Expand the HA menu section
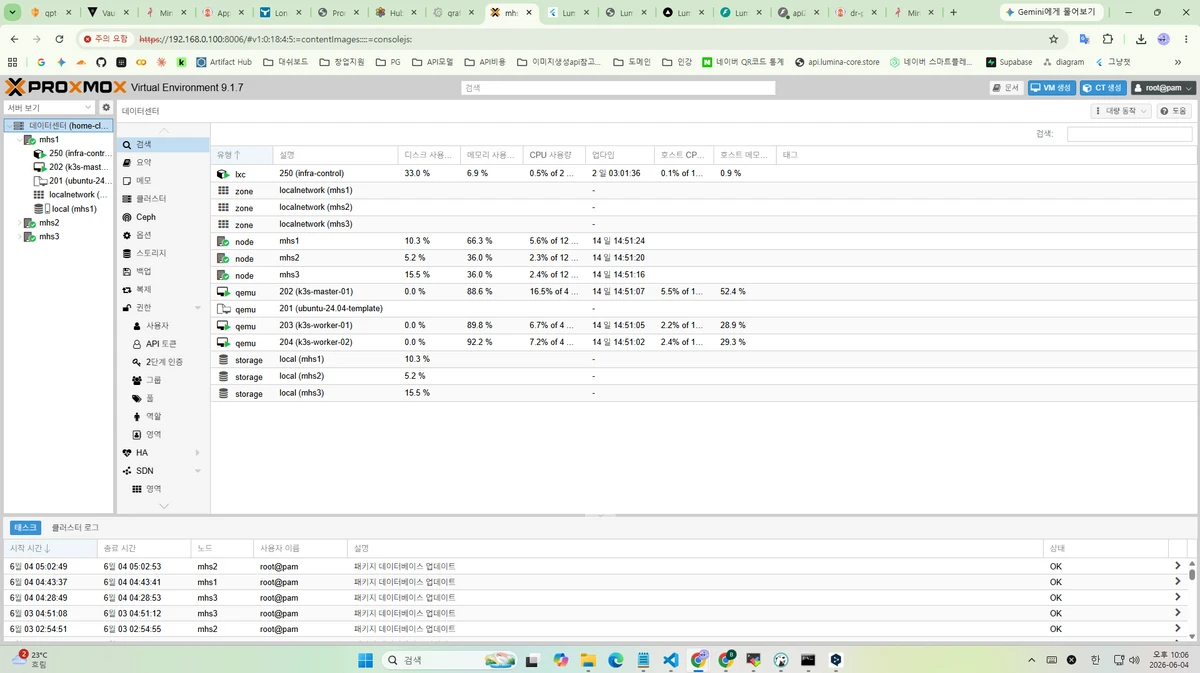The image size is (1200, 673). click(x=198, y=453)
